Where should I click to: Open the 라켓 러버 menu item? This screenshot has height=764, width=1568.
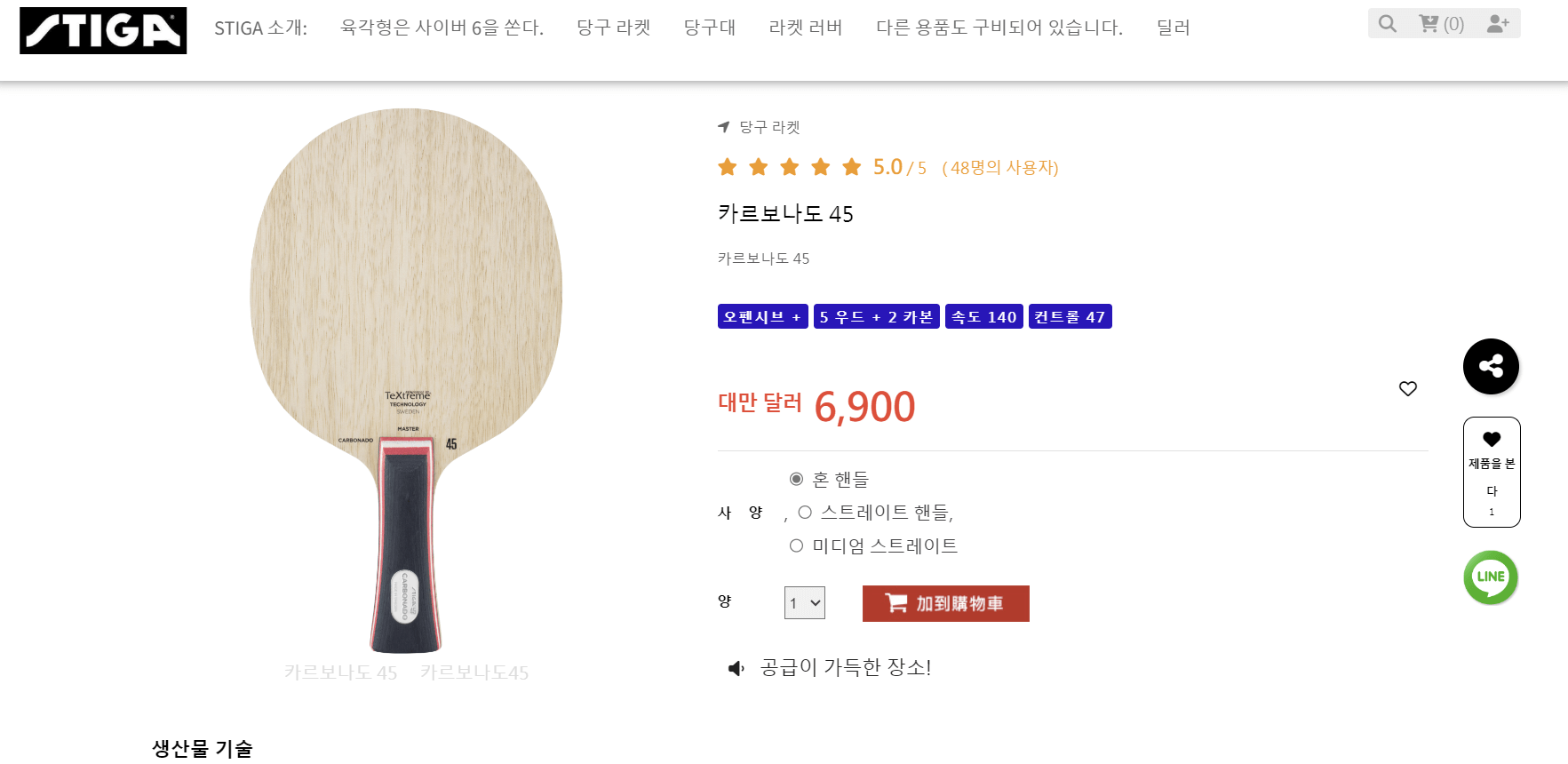pos(805,28)
